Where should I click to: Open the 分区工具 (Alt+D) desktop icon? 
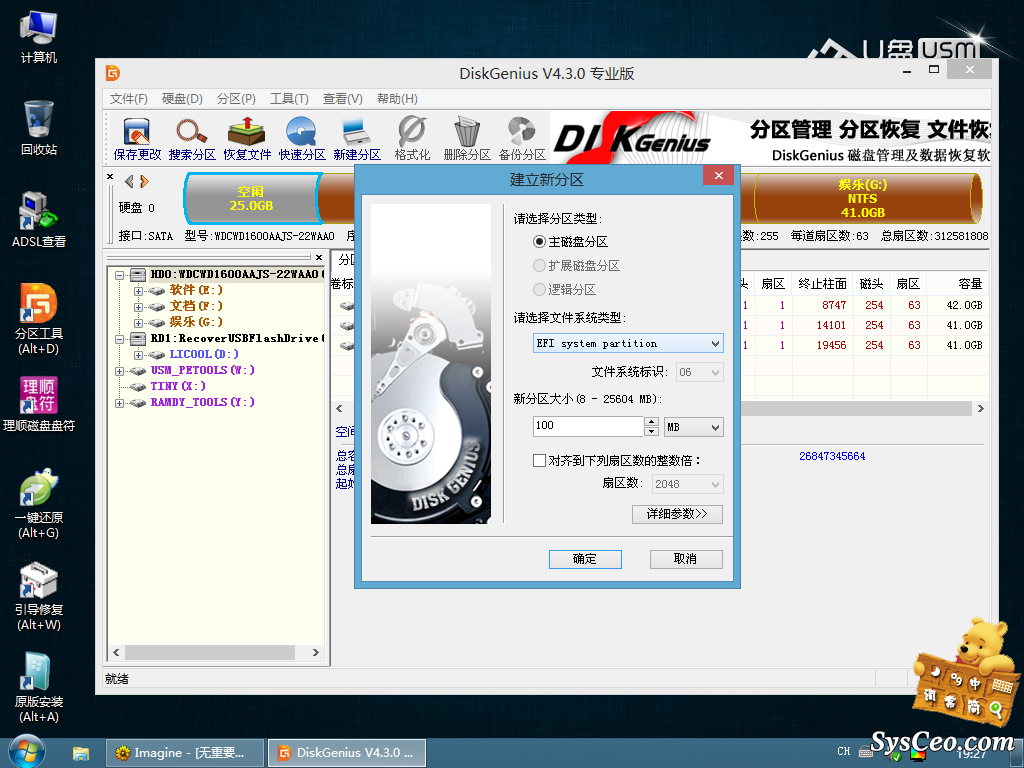click(39, 319)
